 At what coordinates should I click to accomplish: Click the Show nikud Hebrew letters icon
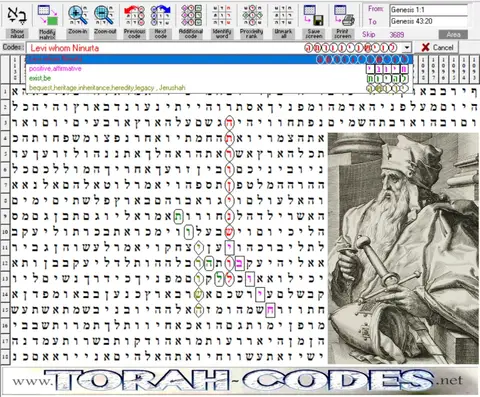pos(17,15)
